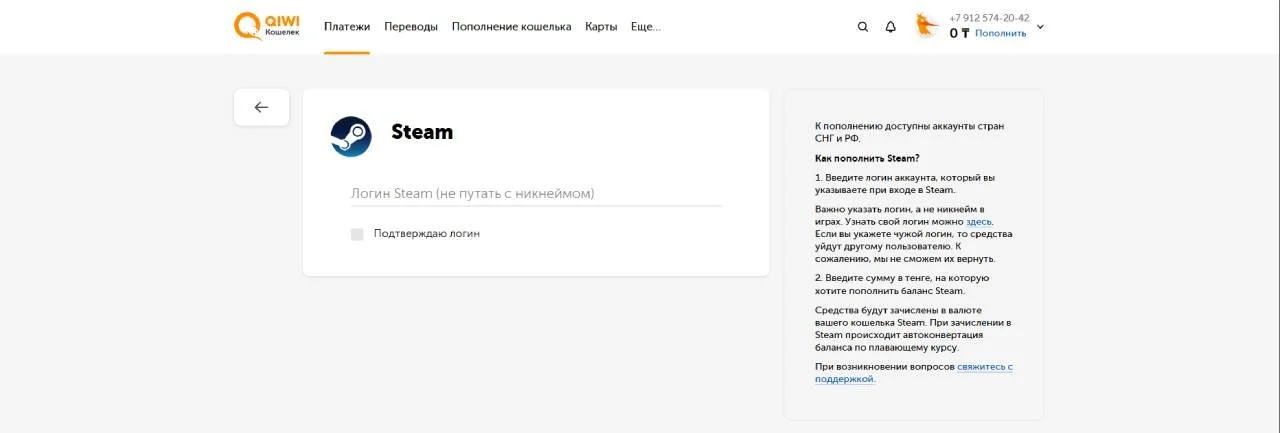Click the Подтверждаю логин label
Viewport: 1280px width, 433px height.
pos(427,234)
